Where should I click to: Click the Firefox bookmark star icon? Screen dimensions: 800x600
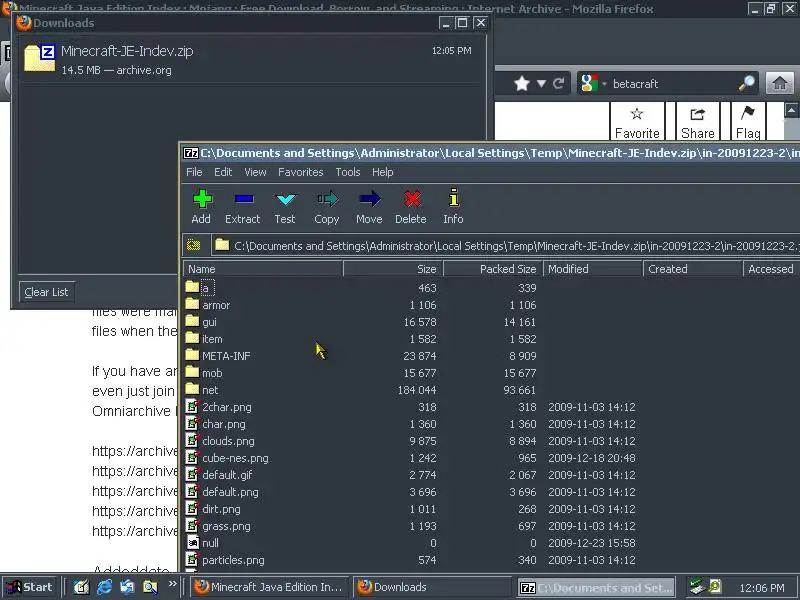[x=522, y=84]
